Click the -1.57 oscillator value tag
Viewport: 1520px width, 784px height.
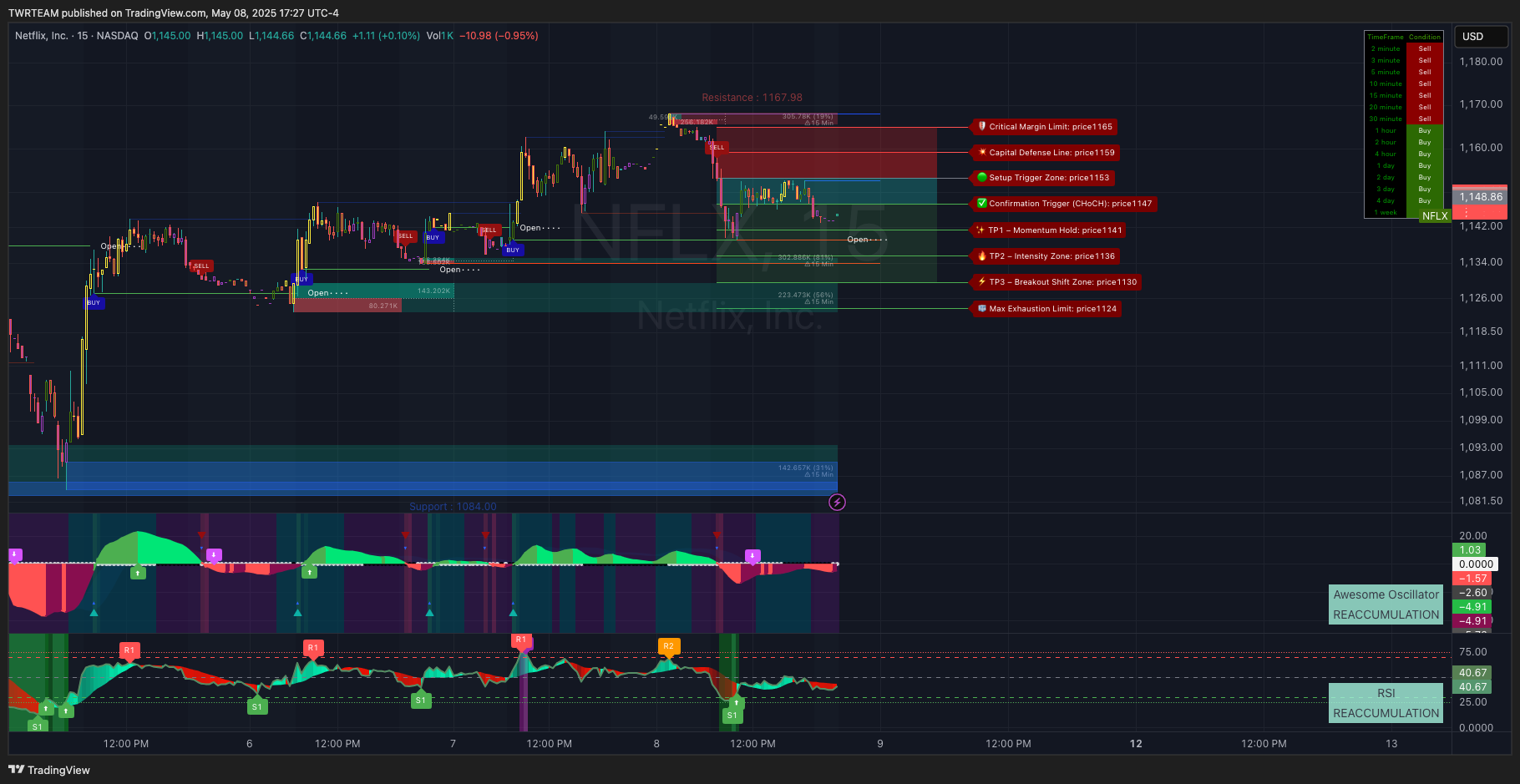click(x=1472, y=579)
